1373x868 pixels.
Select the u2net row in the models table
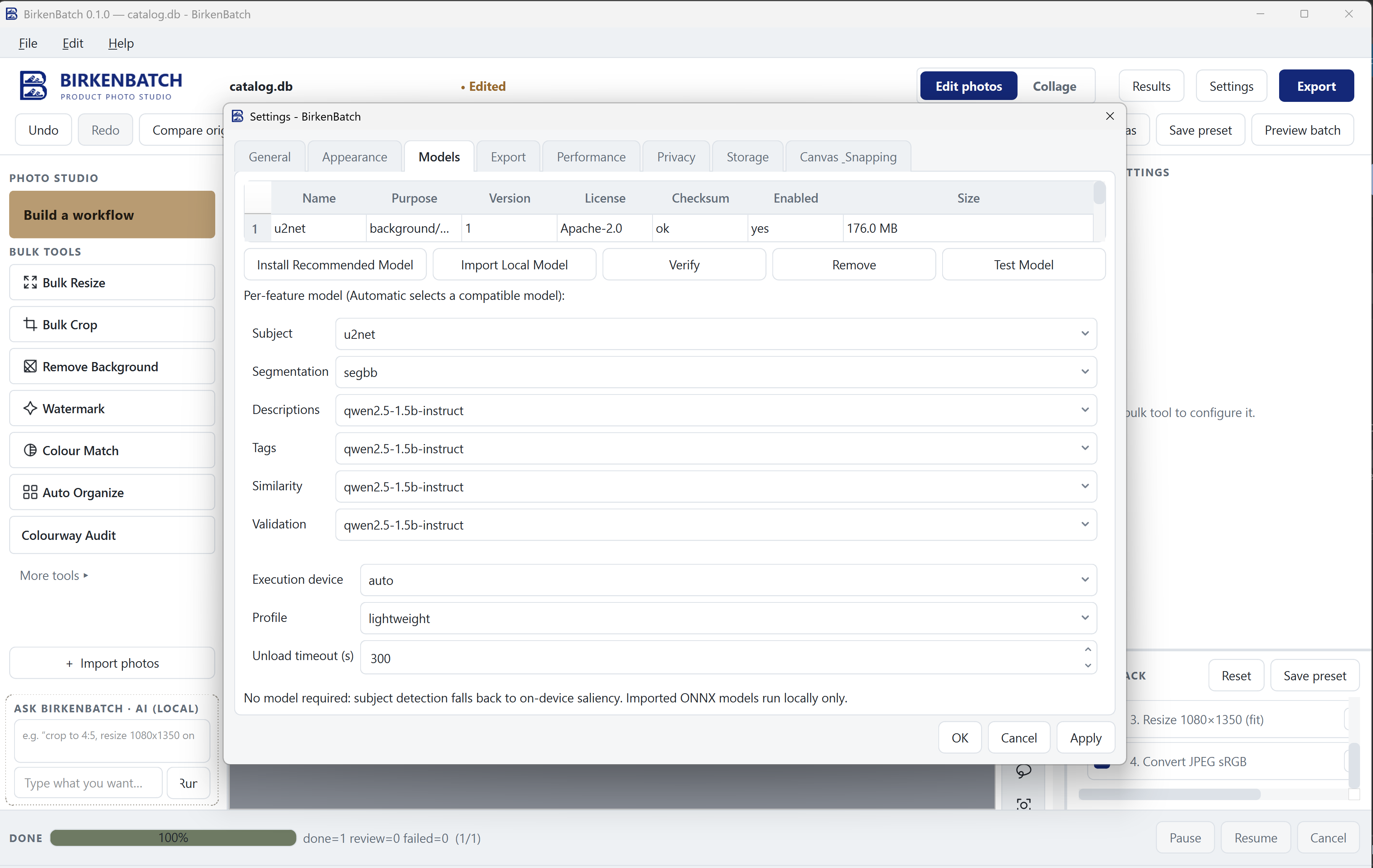tap(669, 229)
